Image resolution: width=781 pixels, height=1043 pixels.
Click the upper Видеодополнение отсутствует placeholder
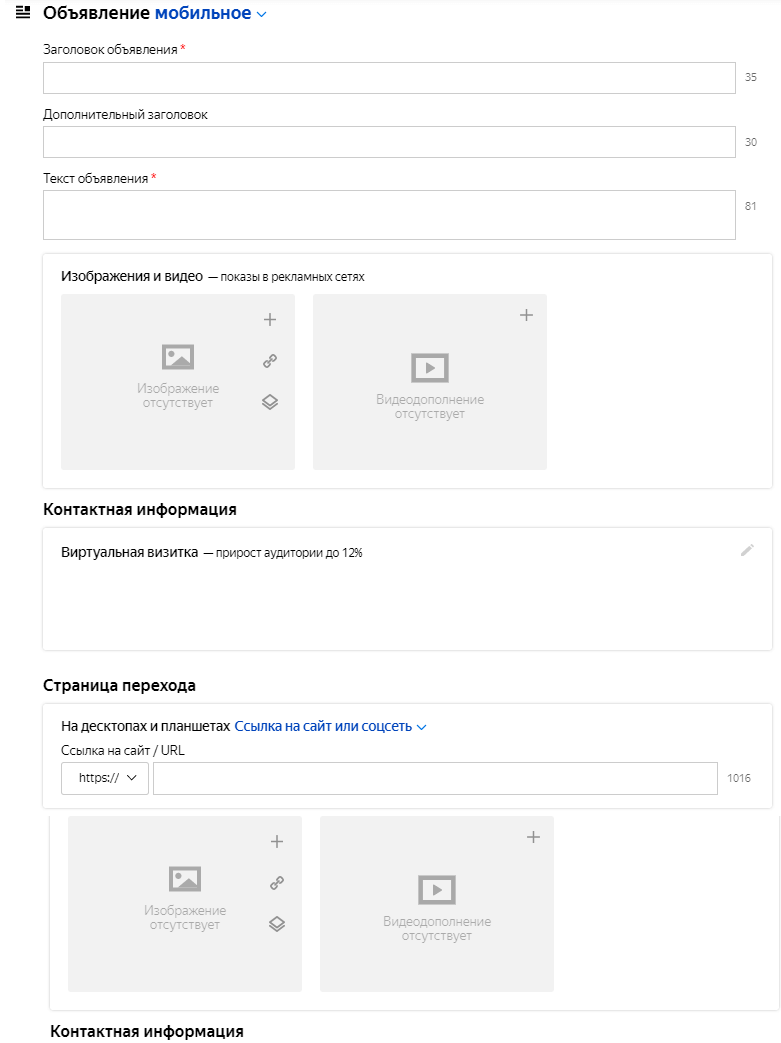pyautogui.click(x=430, y=387)
